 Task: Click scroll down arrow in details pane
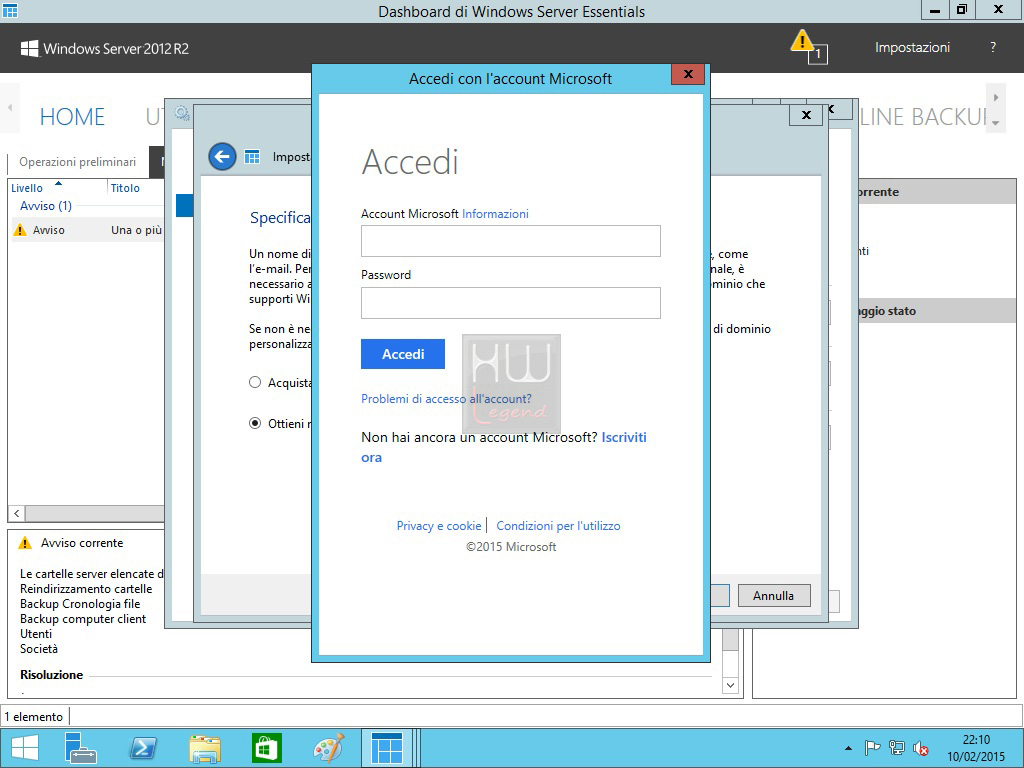[x=730, y=685]
